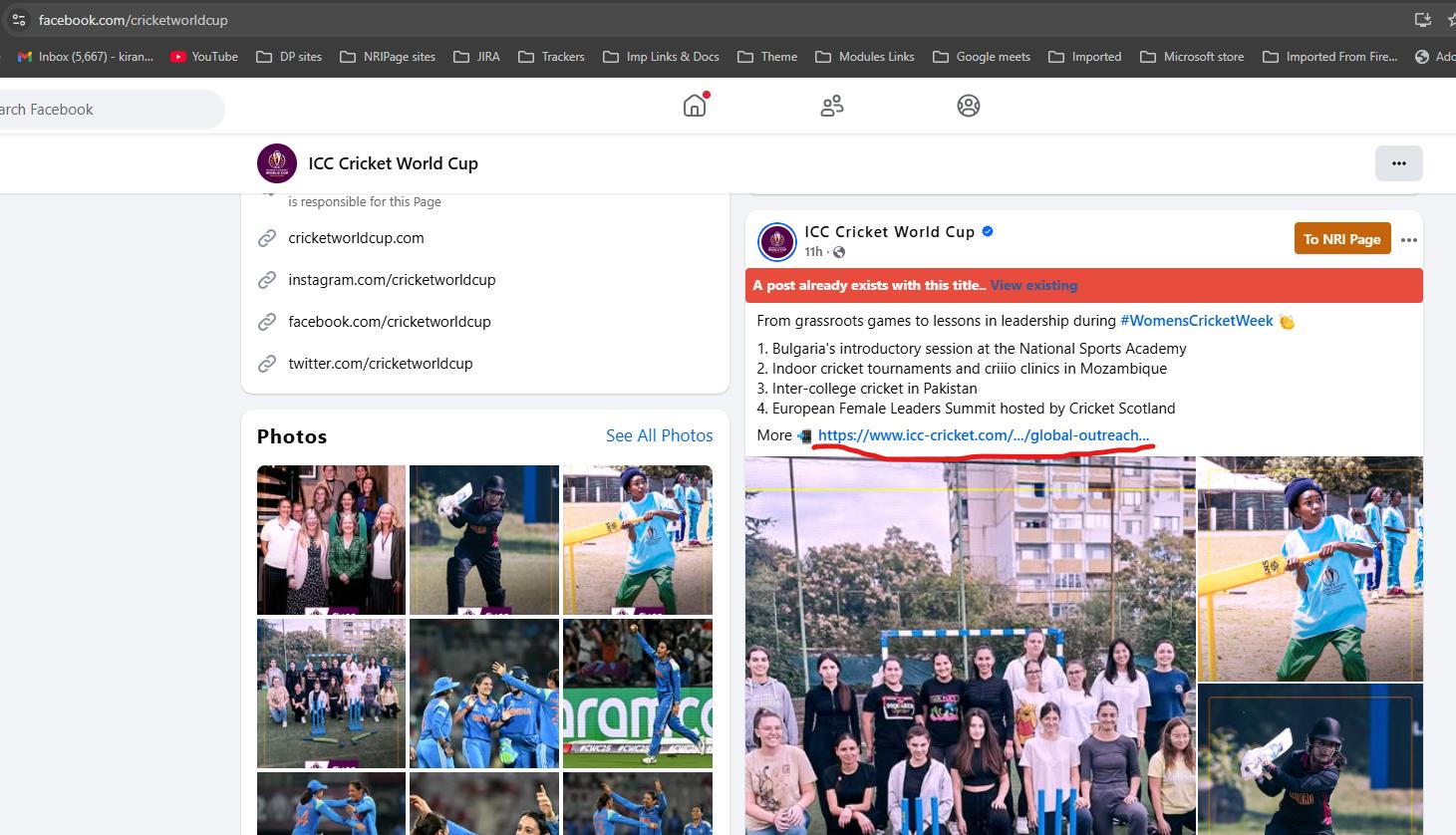The image size is (1456, 835).
Task: Open the large post image of group photo
Action: tap(970, 646)
